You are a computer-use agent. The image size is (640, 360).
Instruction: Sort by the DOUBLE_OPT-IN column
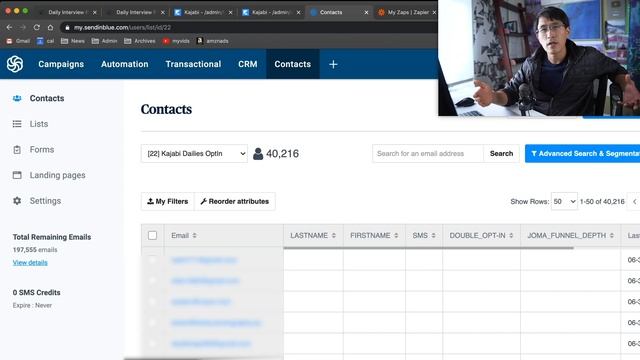click(x=481, y=236)
